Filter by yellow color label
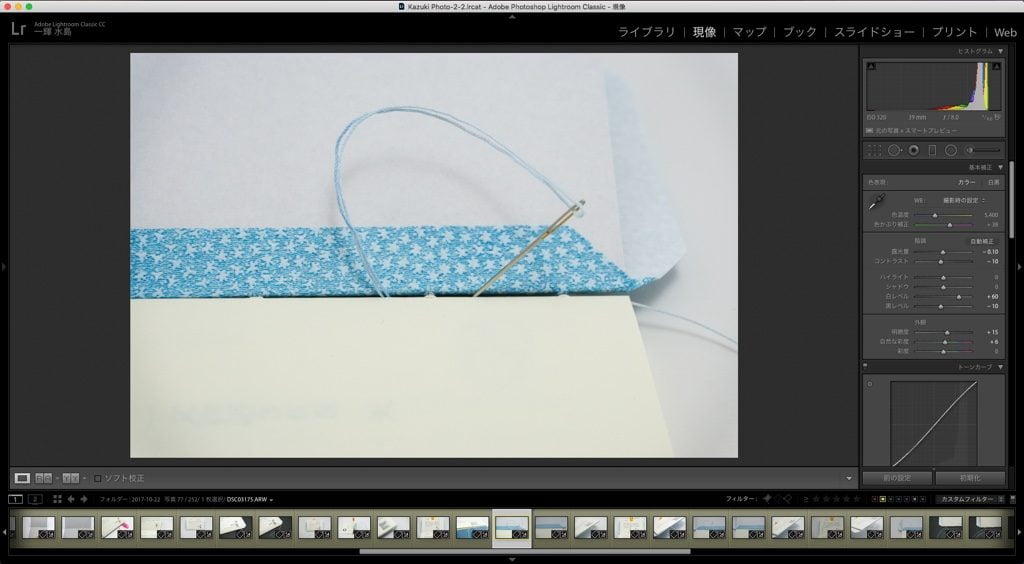 click(x=883, y=499)
